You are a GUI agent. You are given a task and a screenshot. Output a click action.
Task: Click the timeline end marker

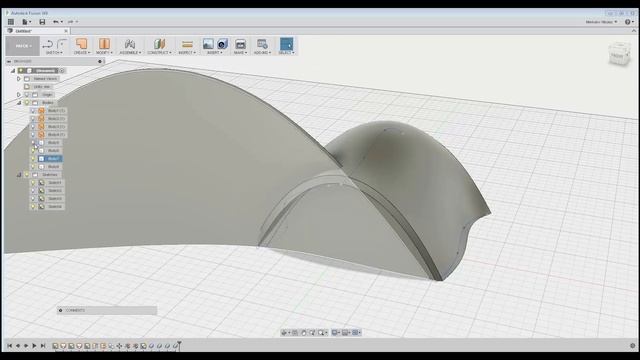tap(179, 345)
